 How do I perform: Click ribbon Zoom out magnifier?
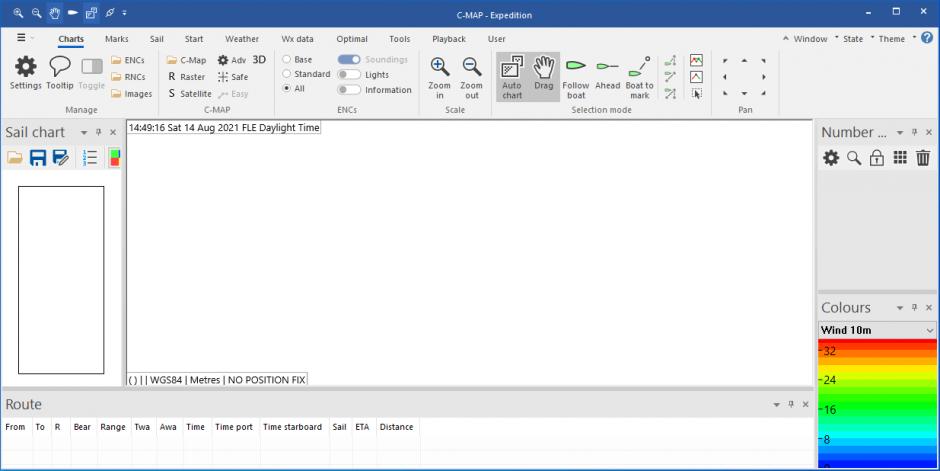point(472,77)
